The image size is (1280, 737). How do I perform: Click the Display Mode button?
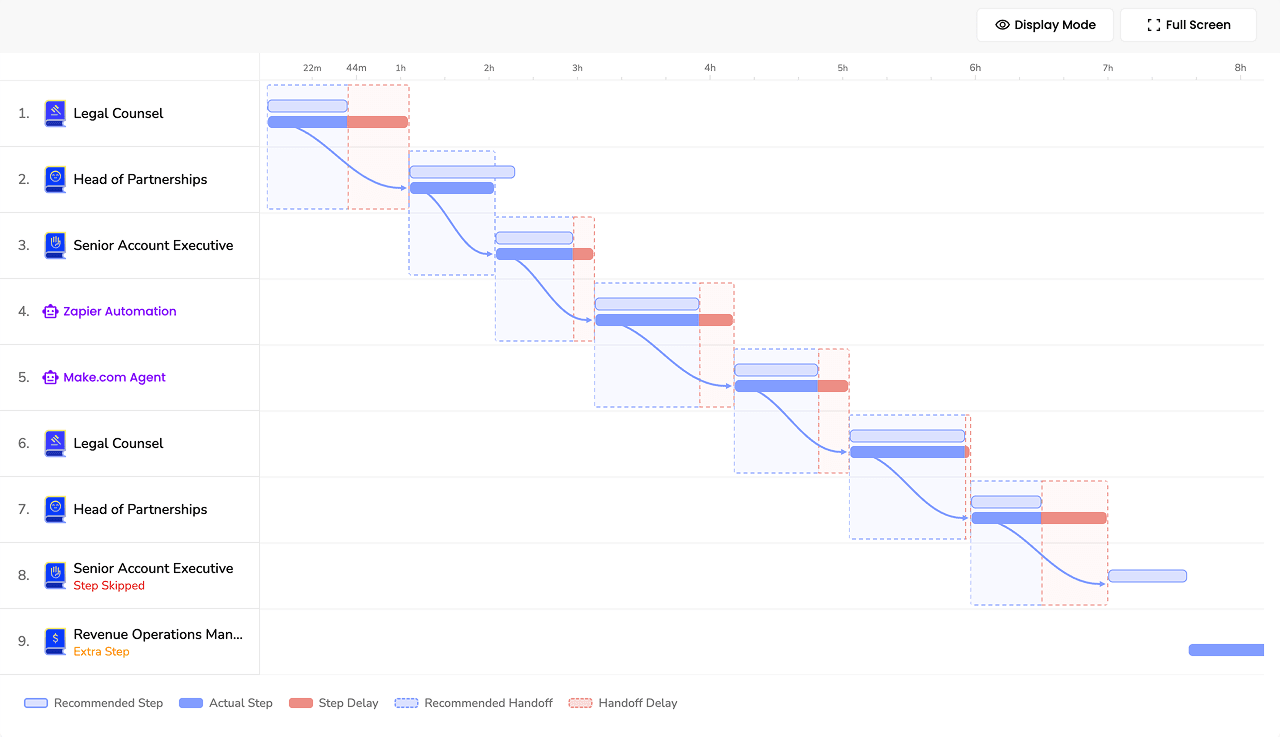1045,24
